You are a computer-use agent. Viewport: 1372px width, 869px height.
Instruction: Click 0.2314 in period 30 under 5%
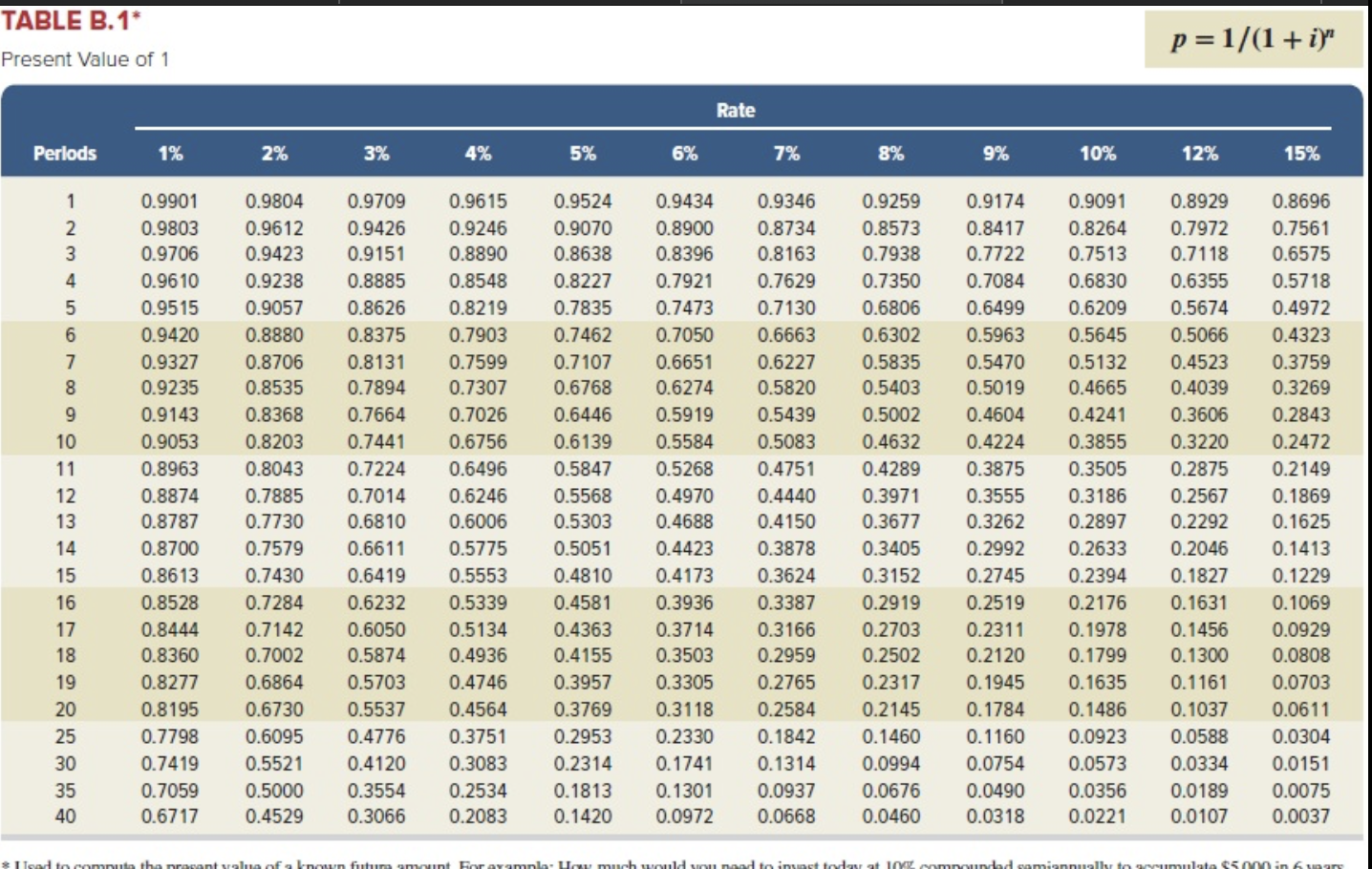583,763
